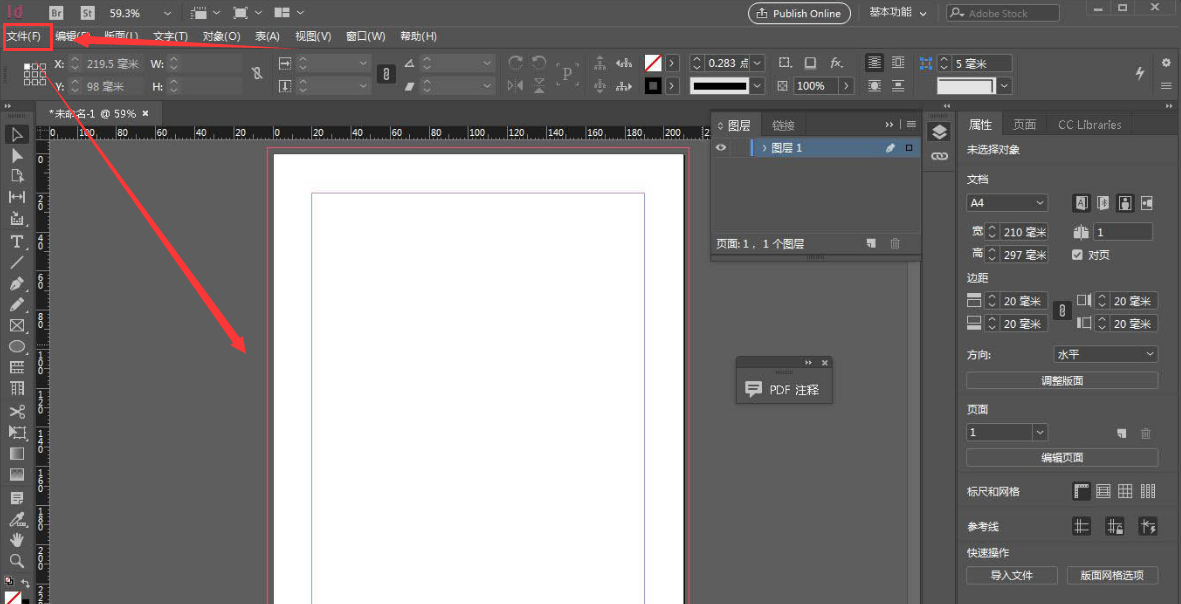Open the 对象(O) menu
The height and width of the screenshot is (604, 1181).
221,36
